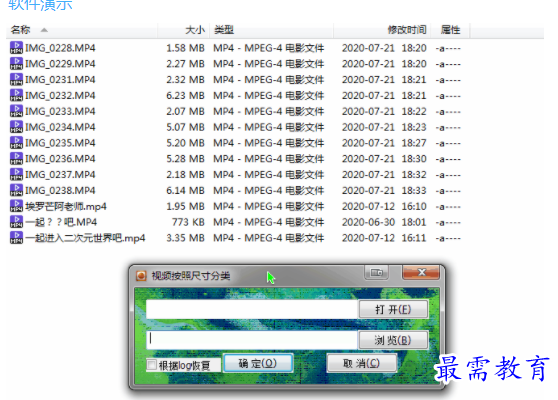Sort files by 属性 column header
The image size is (558, 400).
(x=451, y=30)
